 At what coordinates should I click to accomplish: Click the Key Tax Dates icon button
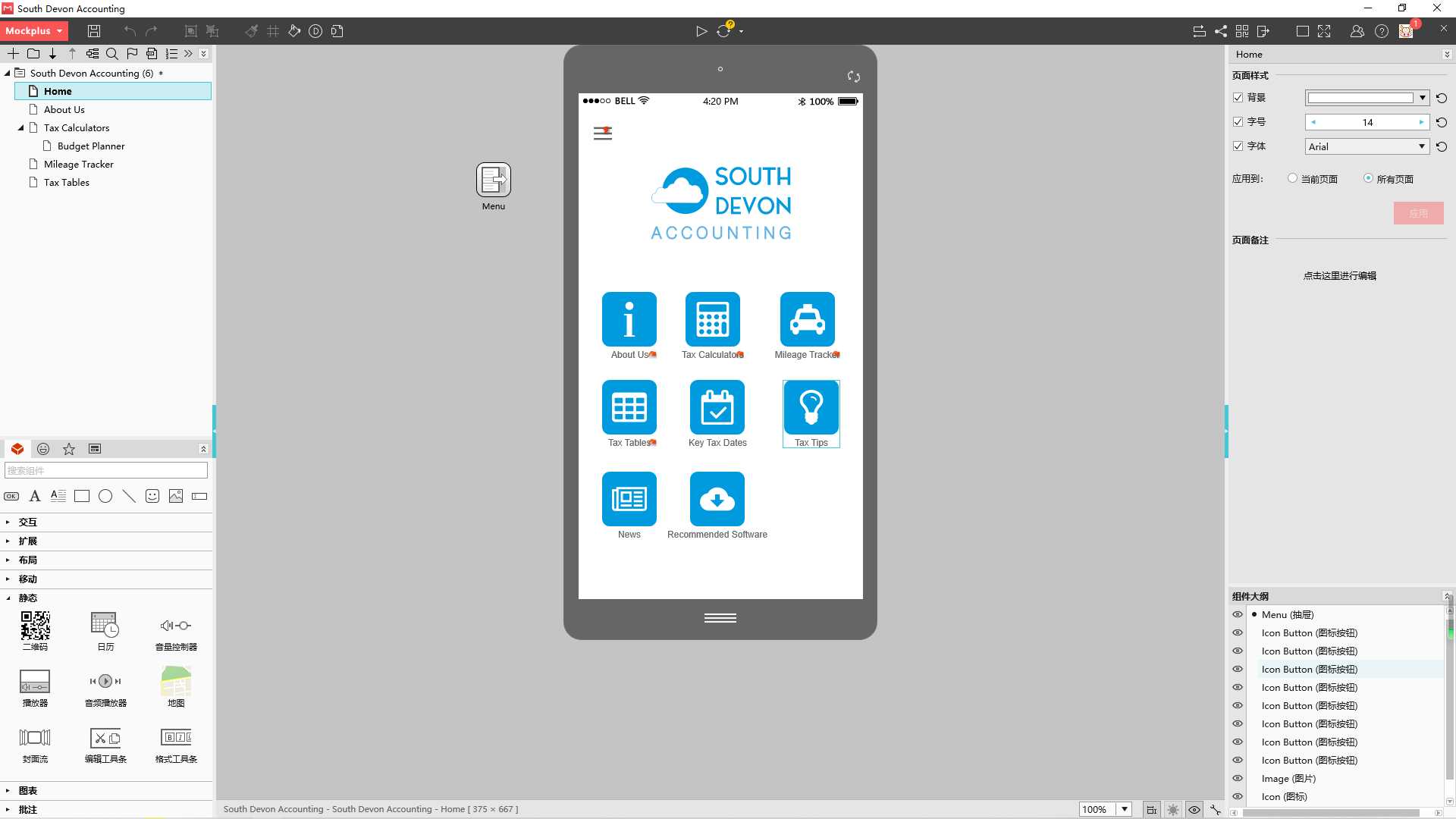717,414
